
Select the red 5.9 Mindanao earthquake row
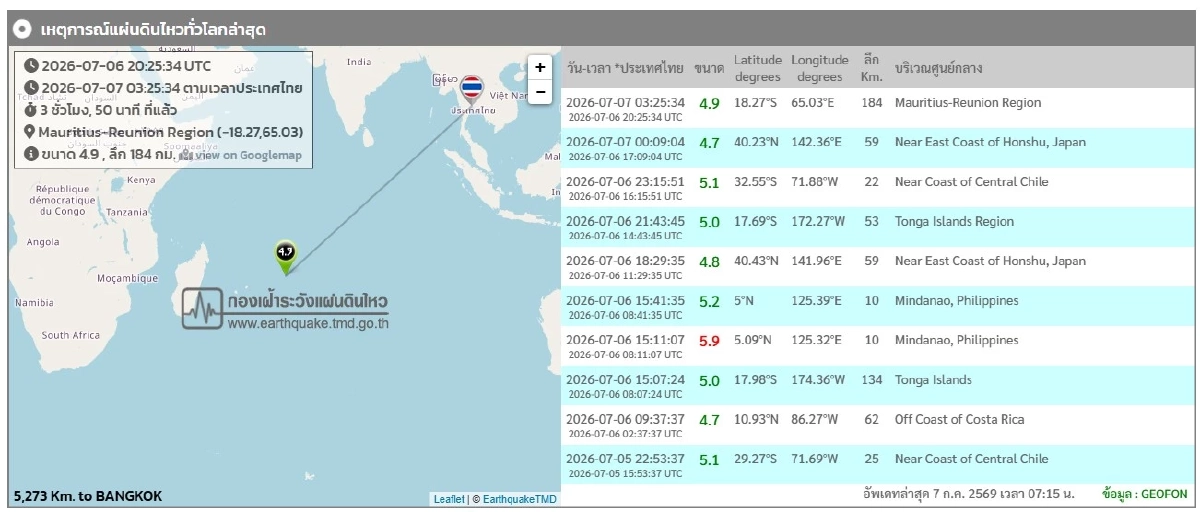(878, 346)
